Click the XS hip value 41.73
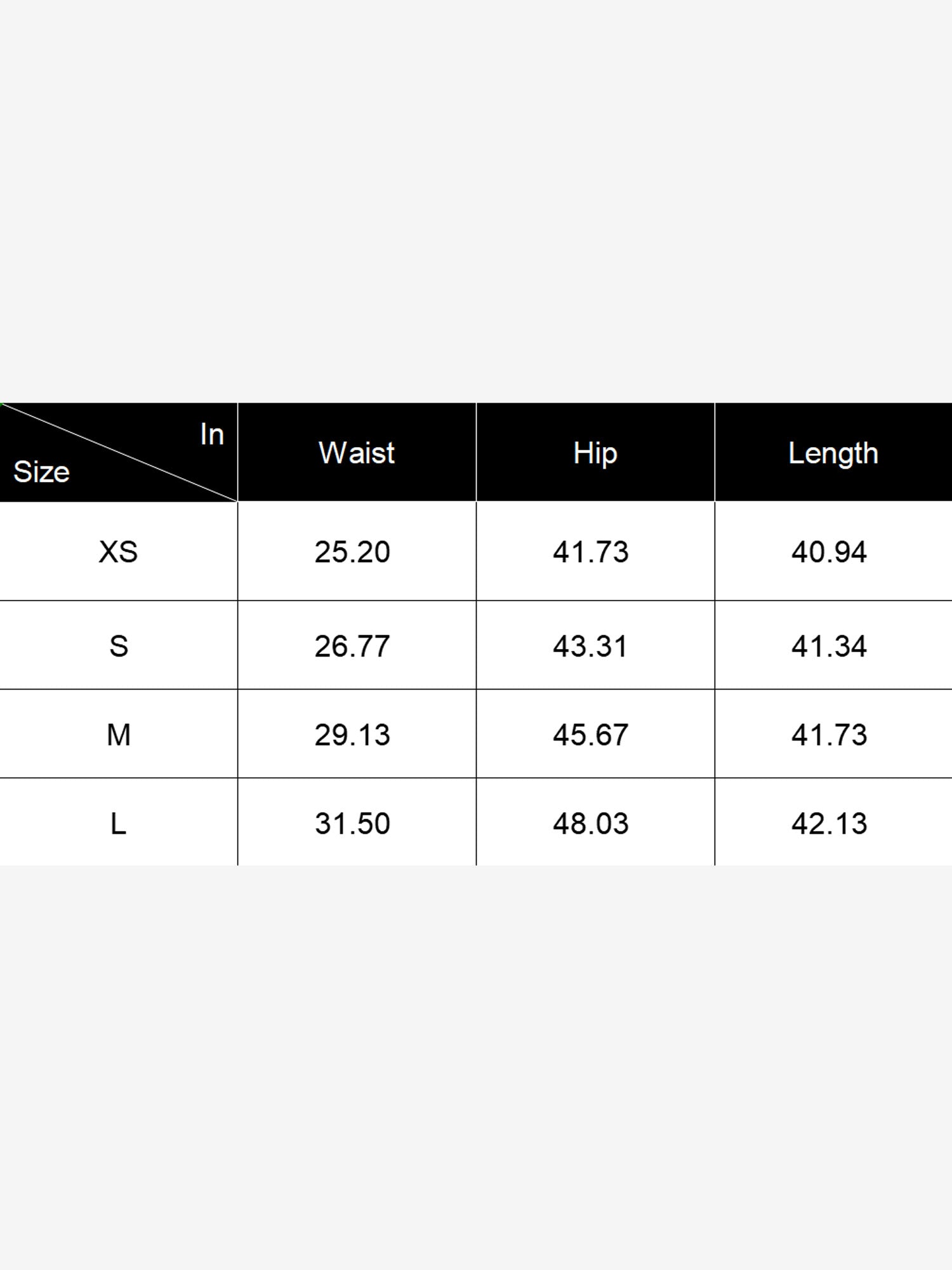 click(x=591, y=552)
